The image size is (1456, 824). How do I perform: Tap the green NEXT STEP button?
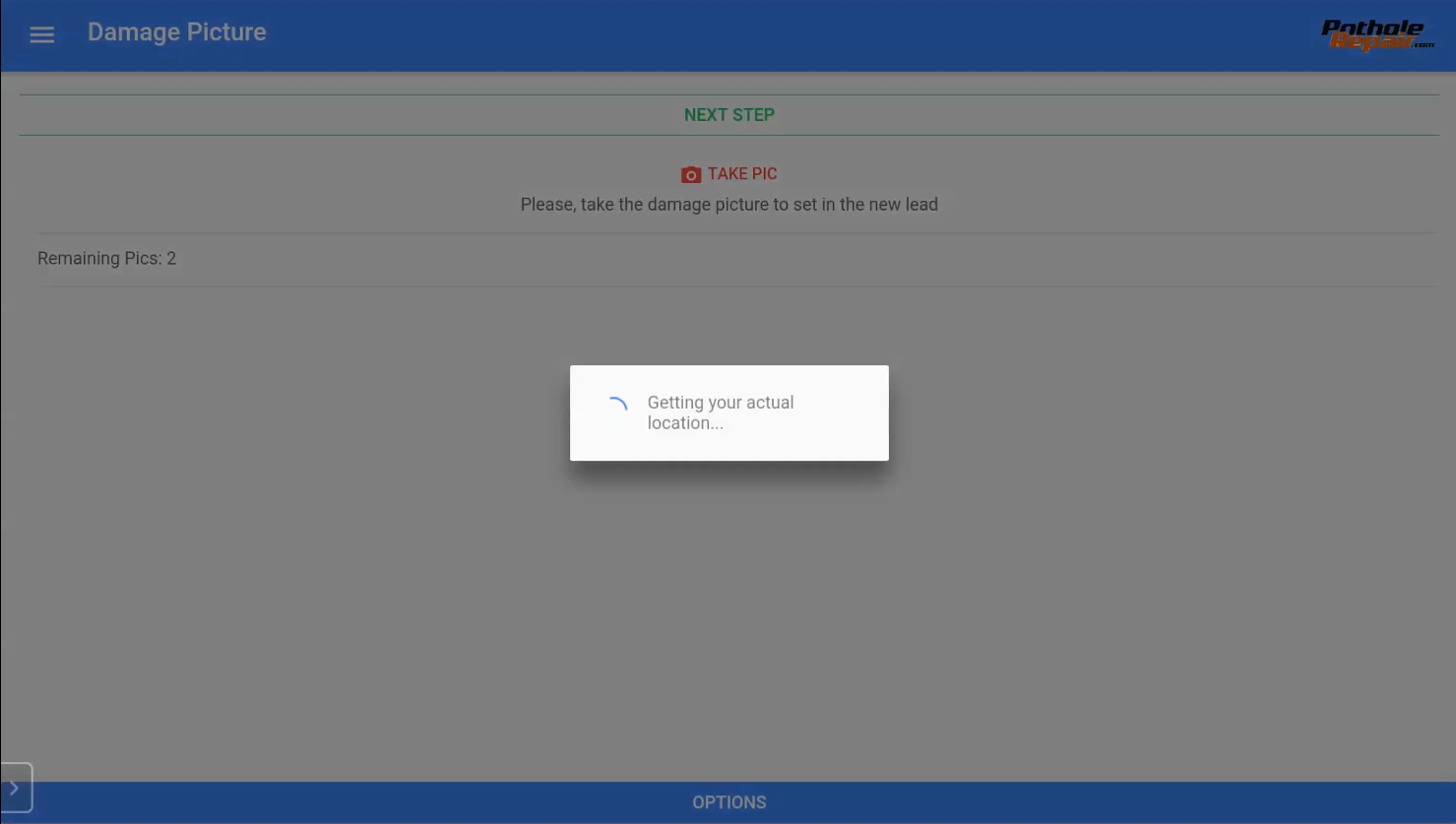pyautogui.click(x=729, y=115)
